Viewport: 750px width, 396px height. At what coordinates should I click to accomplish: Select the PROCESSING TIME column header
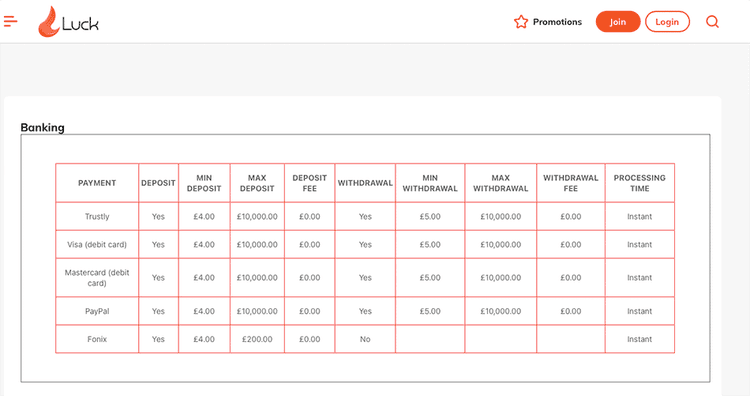coord(640,183)
